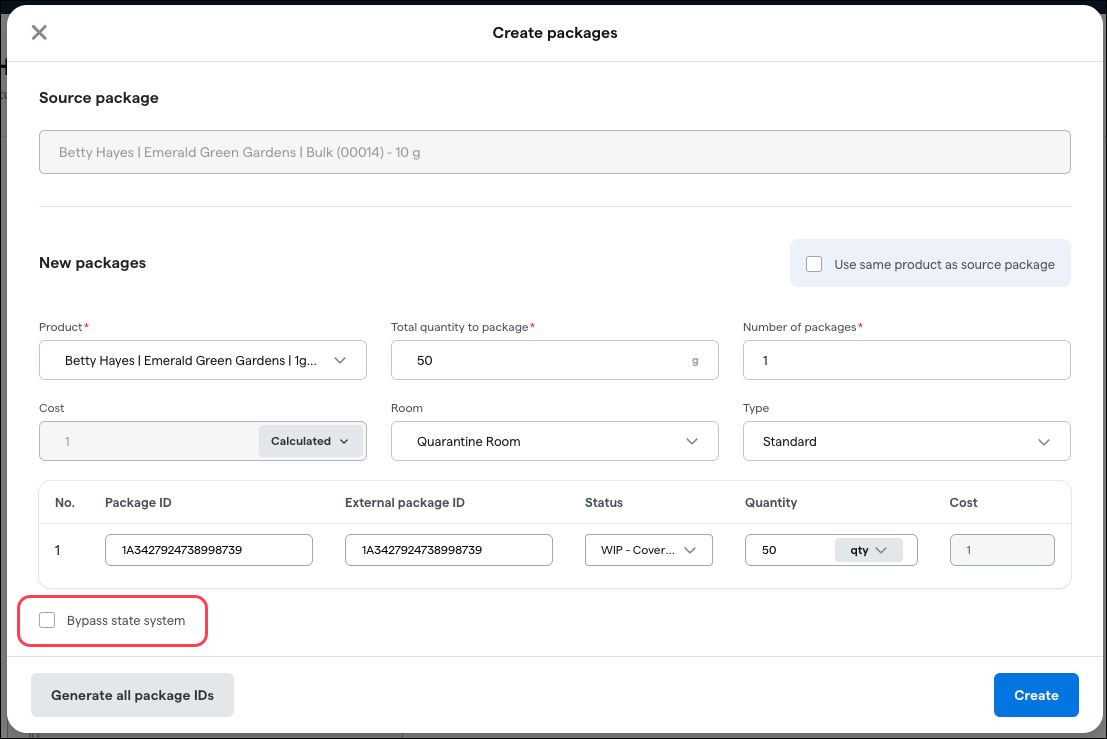
Task: Focus the Package ID input in row 1
Action: click(209, 550)
